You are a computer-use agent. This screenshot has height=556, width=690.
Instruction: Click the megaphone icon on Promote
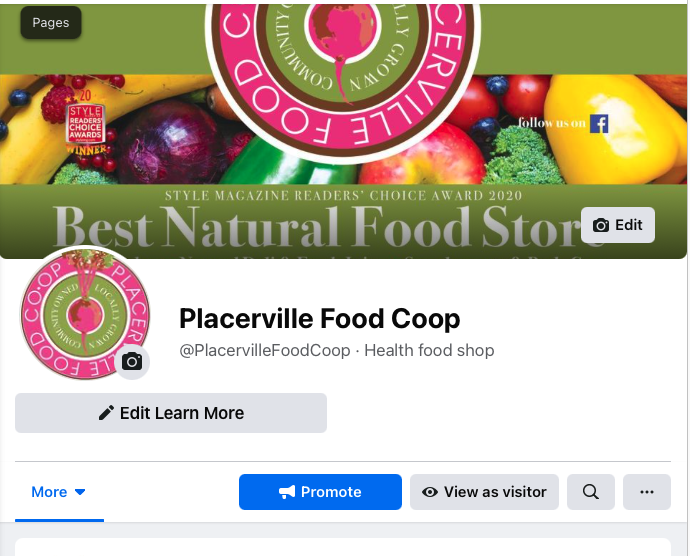pyautogui.click(x=287, y=492)
